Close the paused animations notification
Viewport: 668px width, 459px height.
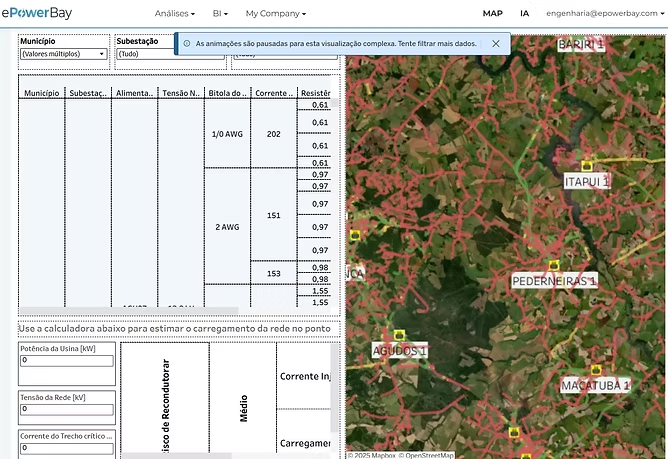click(x=496, y=44)
